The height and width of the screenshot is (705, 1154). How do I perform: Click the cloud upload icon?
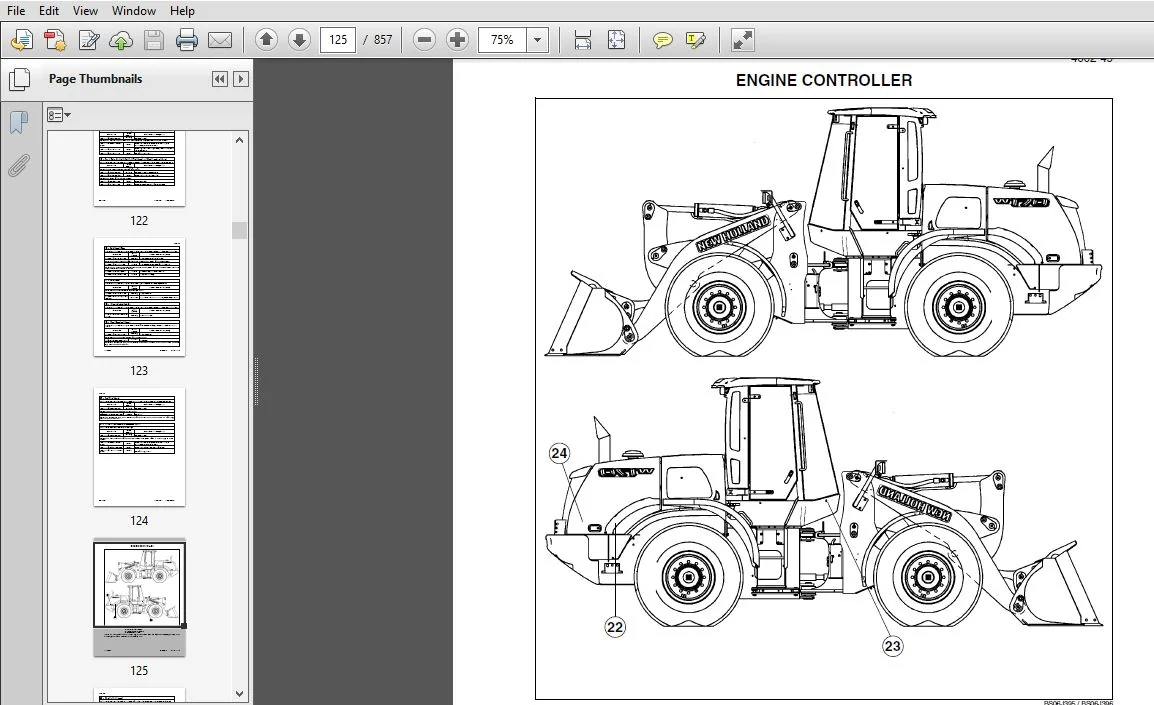coord(121,40)
